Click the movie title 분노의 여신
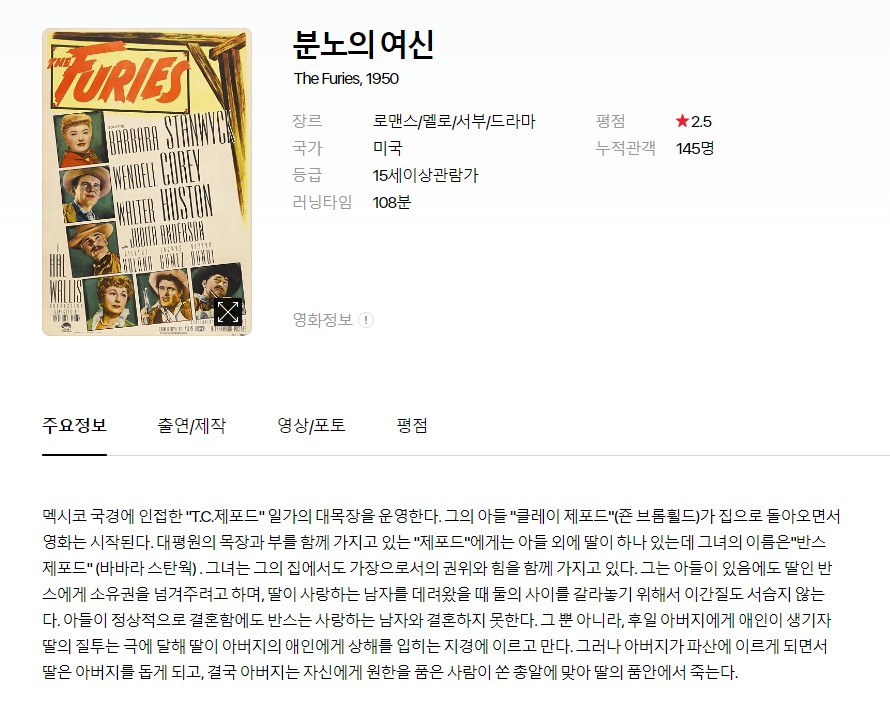890x716 pixels. [364, 44]
